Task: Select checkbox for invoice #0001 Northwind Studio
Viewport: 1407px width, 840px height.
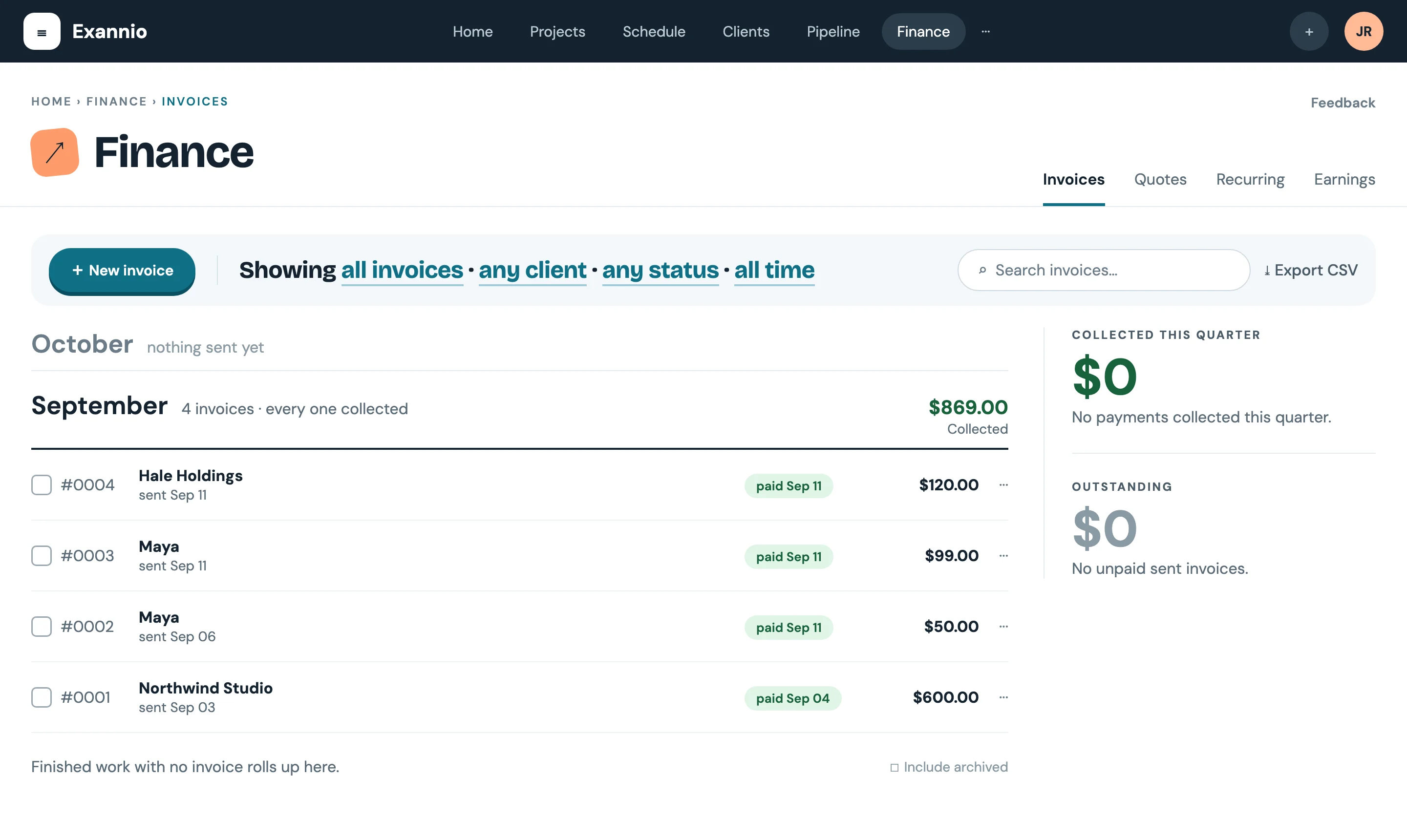Action: 42,697
